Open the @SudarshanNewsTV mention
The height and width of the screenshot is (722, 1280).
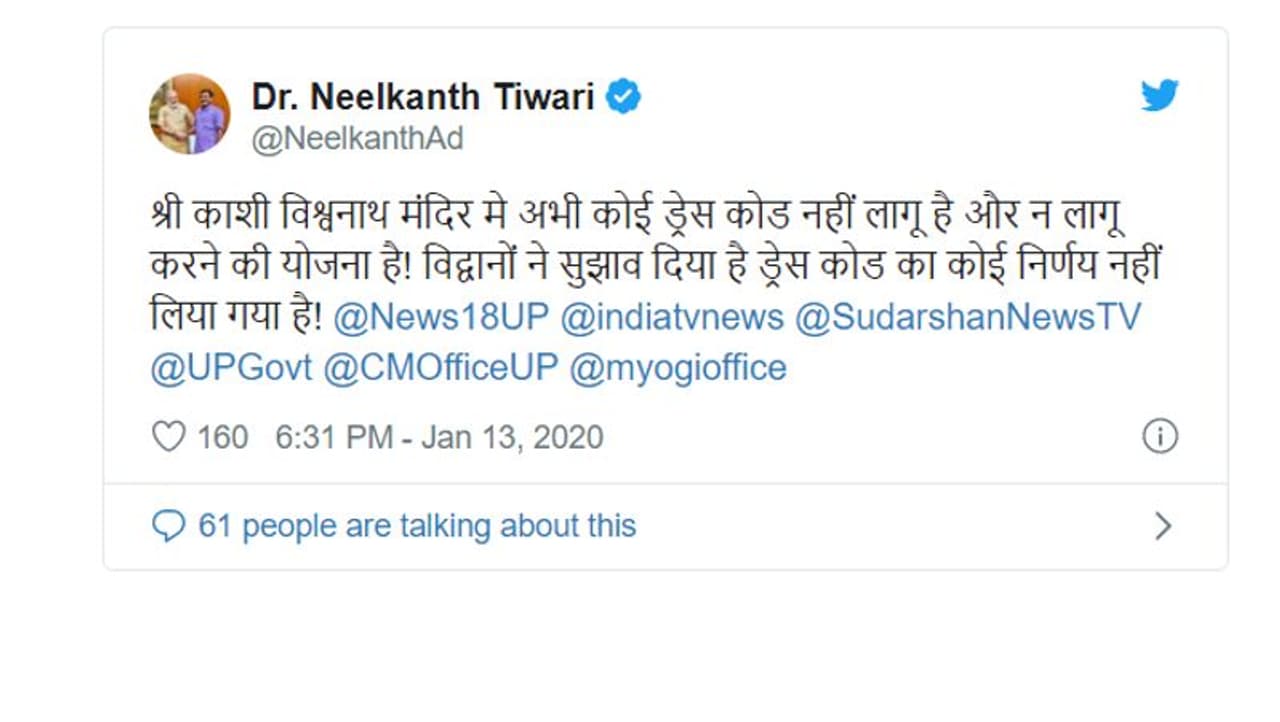click(x=967, y=317)
